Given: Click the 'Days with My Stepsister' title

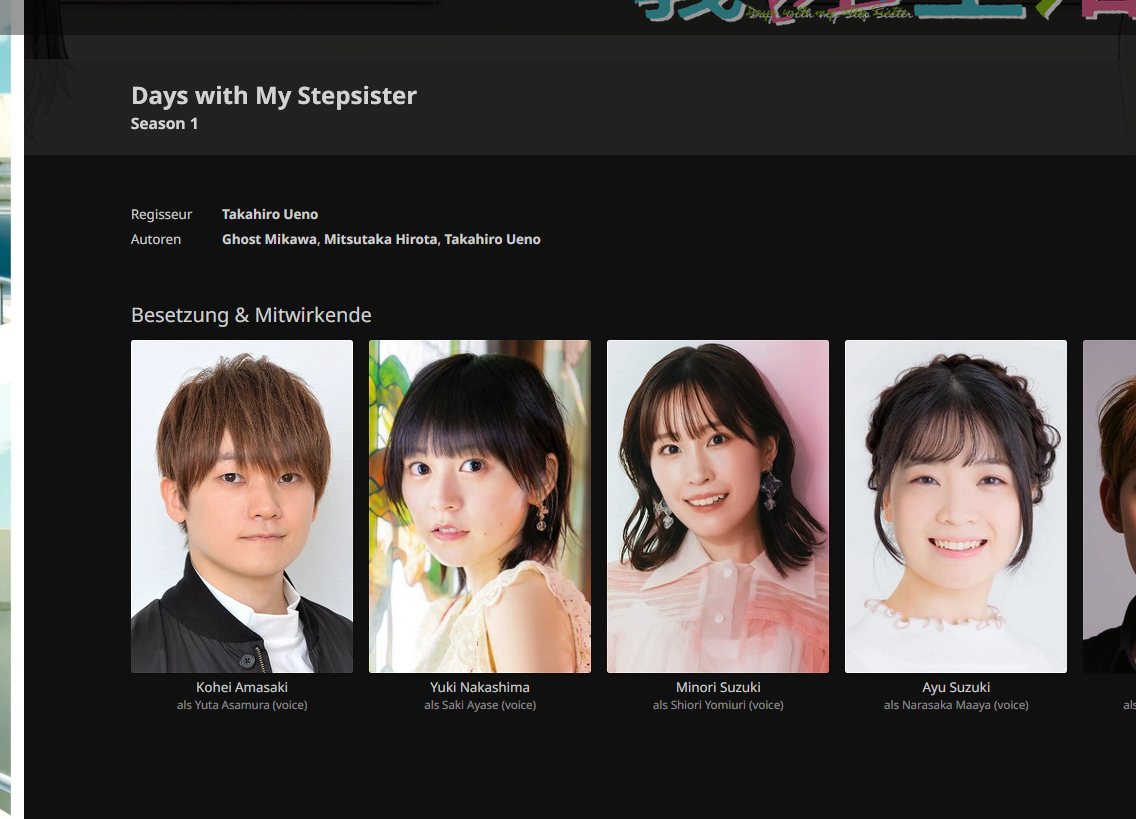Looking at the screenshot, I should click(x=273, y=96).
